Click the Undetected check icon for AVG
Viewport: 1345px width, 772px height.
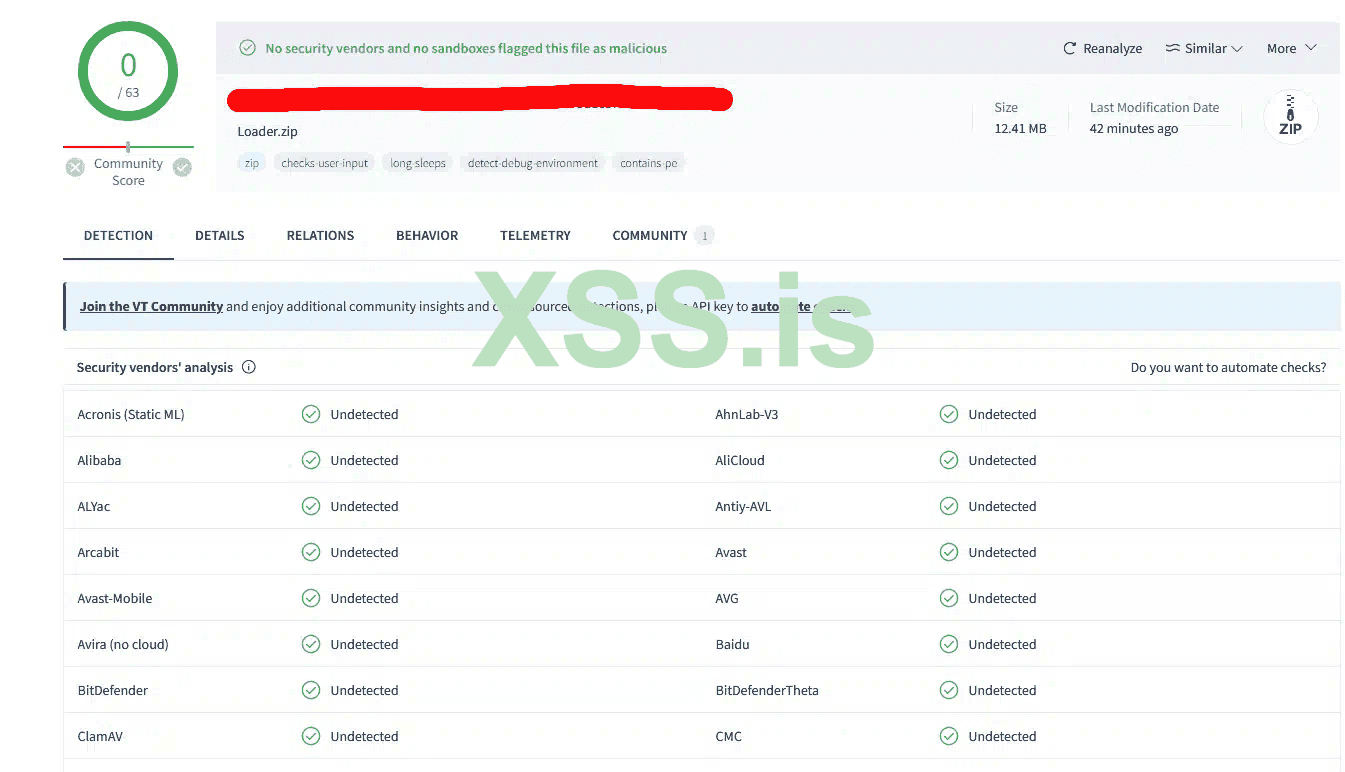(x=949, y=598)
